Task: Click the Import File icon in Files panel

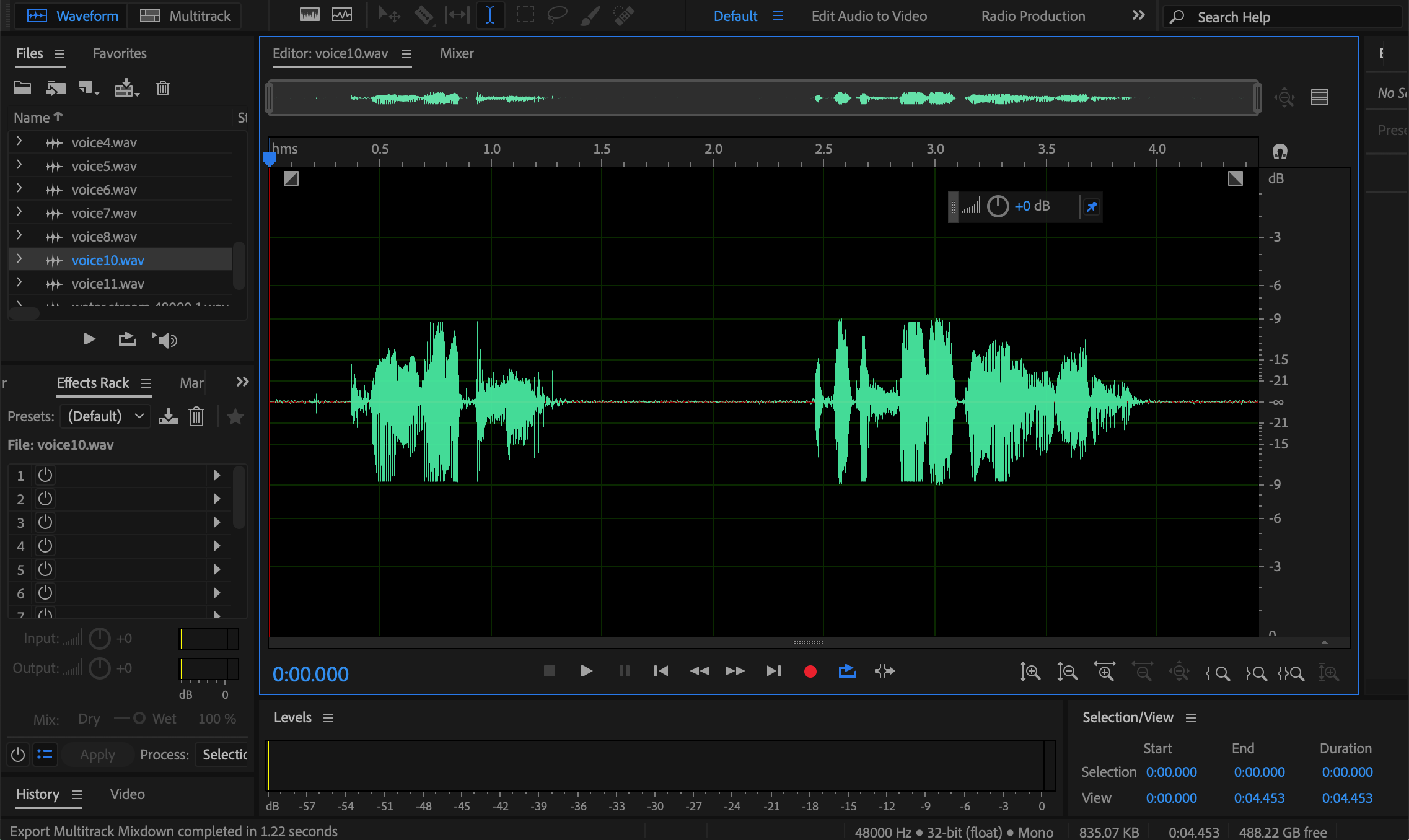Action: tap(55, 89)
